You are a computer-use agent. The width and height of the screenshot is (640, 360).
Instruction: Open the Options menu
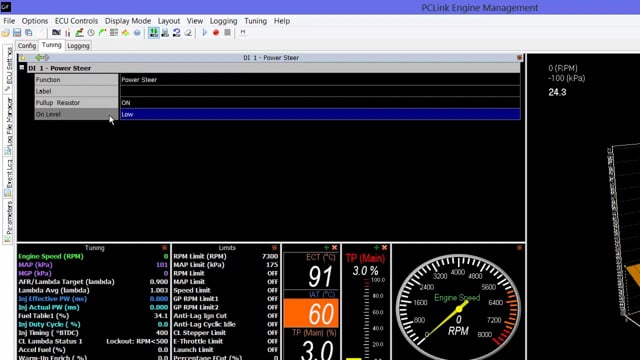pyautogui.click(x=35, y=21)
